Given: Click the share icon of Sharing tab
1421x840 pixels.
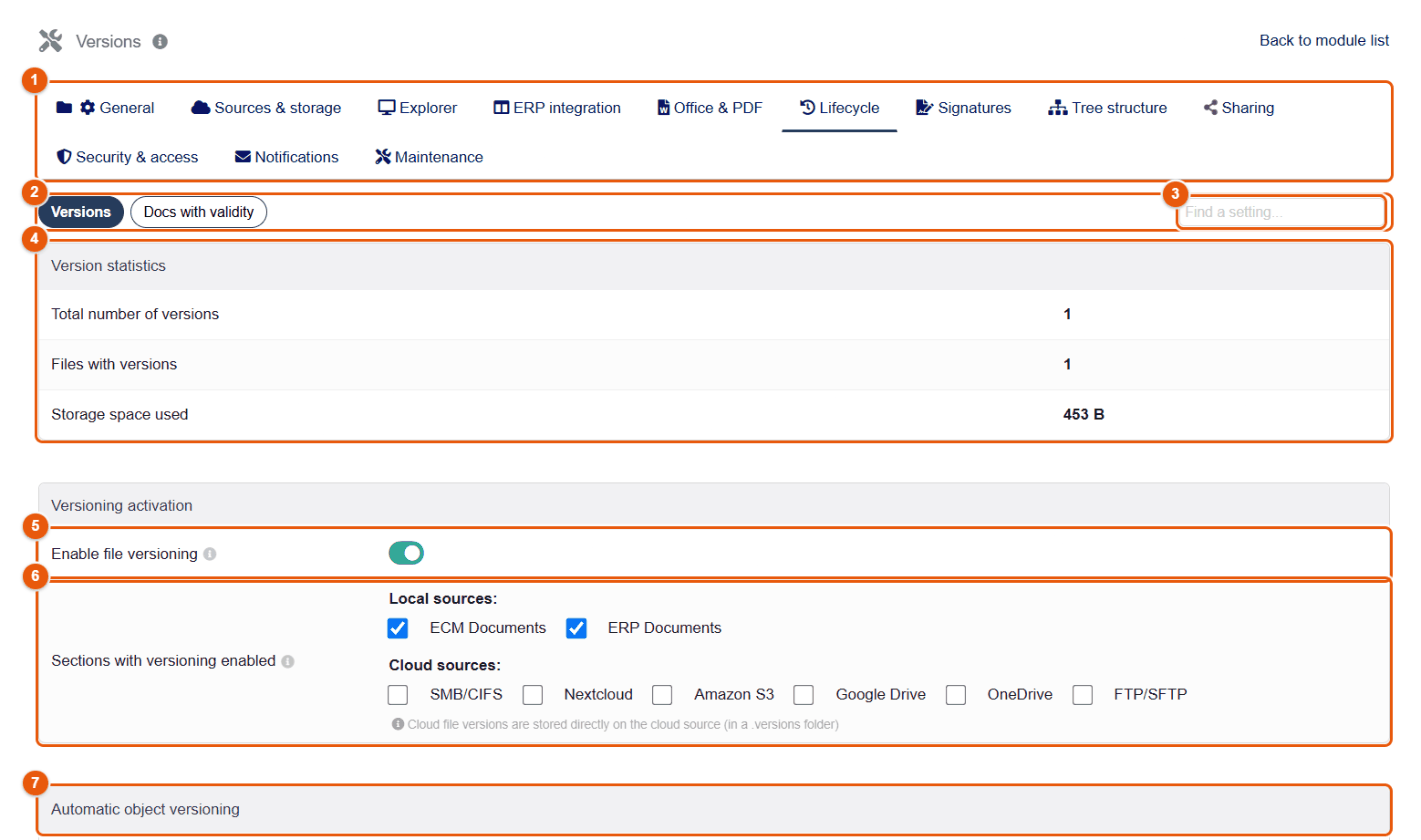Looking at the screenshot, I should (x=1211, y=108).
